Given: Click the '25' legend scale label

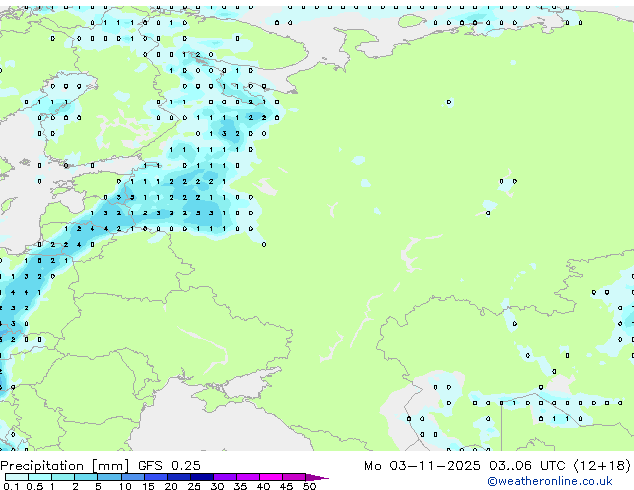Looking at the screenshot, I should pyautogui.click(x=194, y=486).
